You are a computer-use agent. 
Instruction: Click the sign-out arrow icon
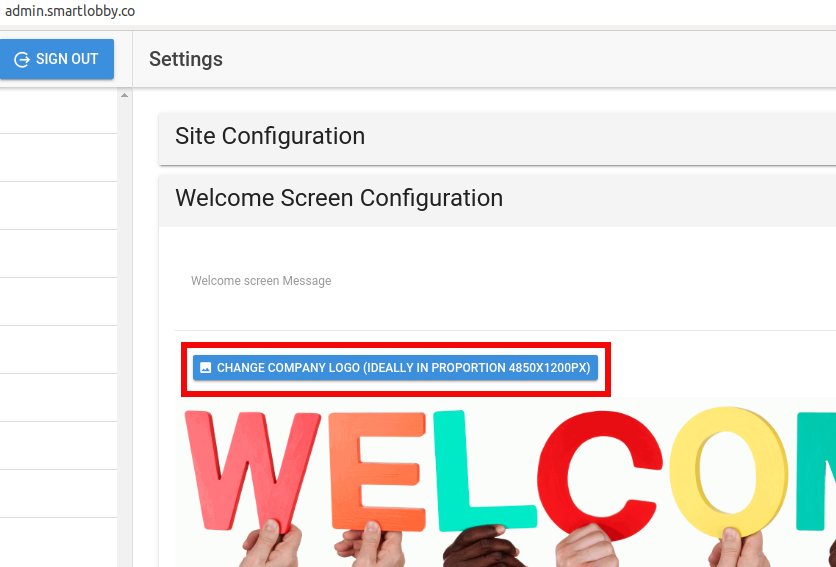point(22,59)
